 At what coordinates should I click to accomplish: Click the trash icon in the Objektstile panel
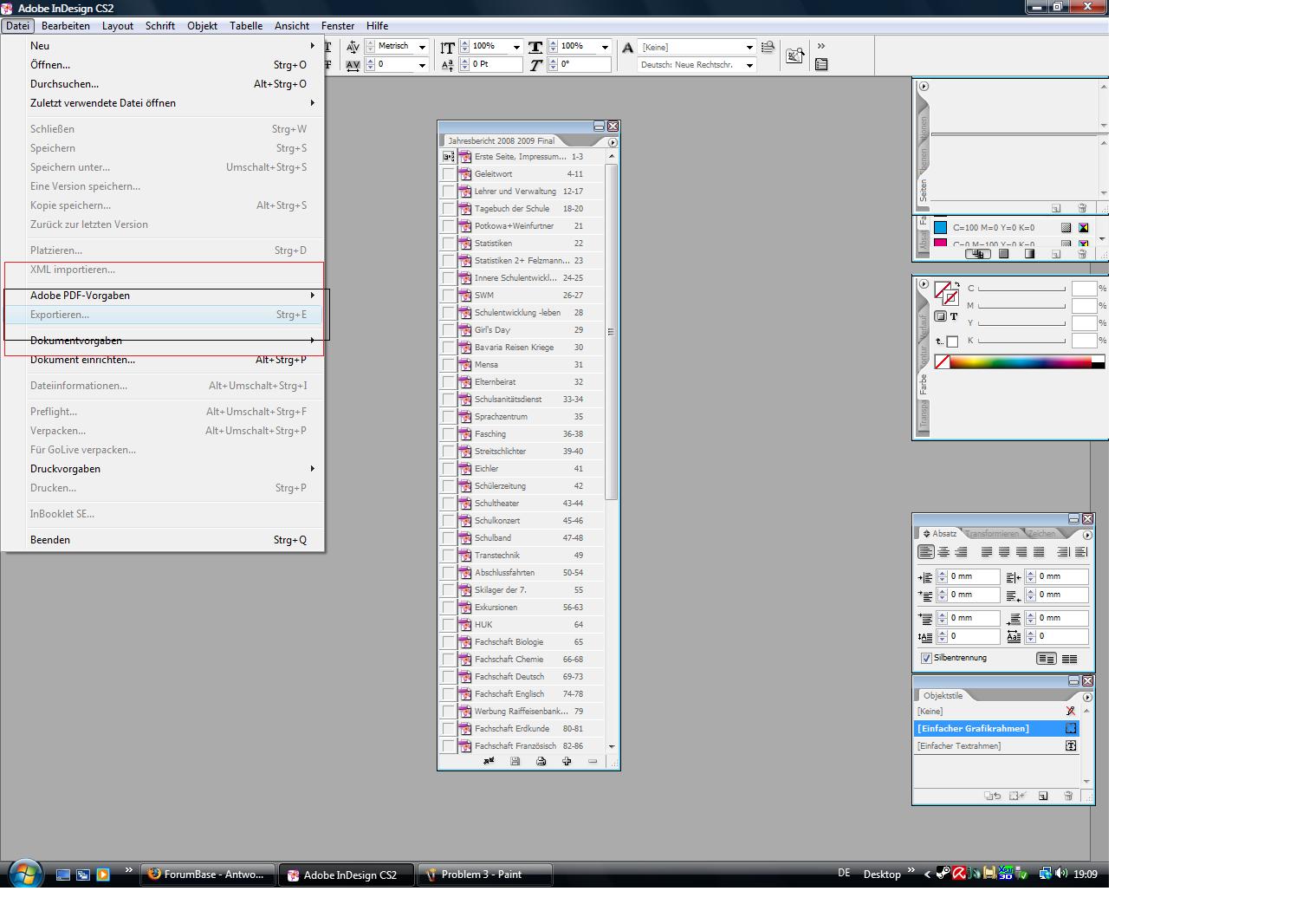1068,796
